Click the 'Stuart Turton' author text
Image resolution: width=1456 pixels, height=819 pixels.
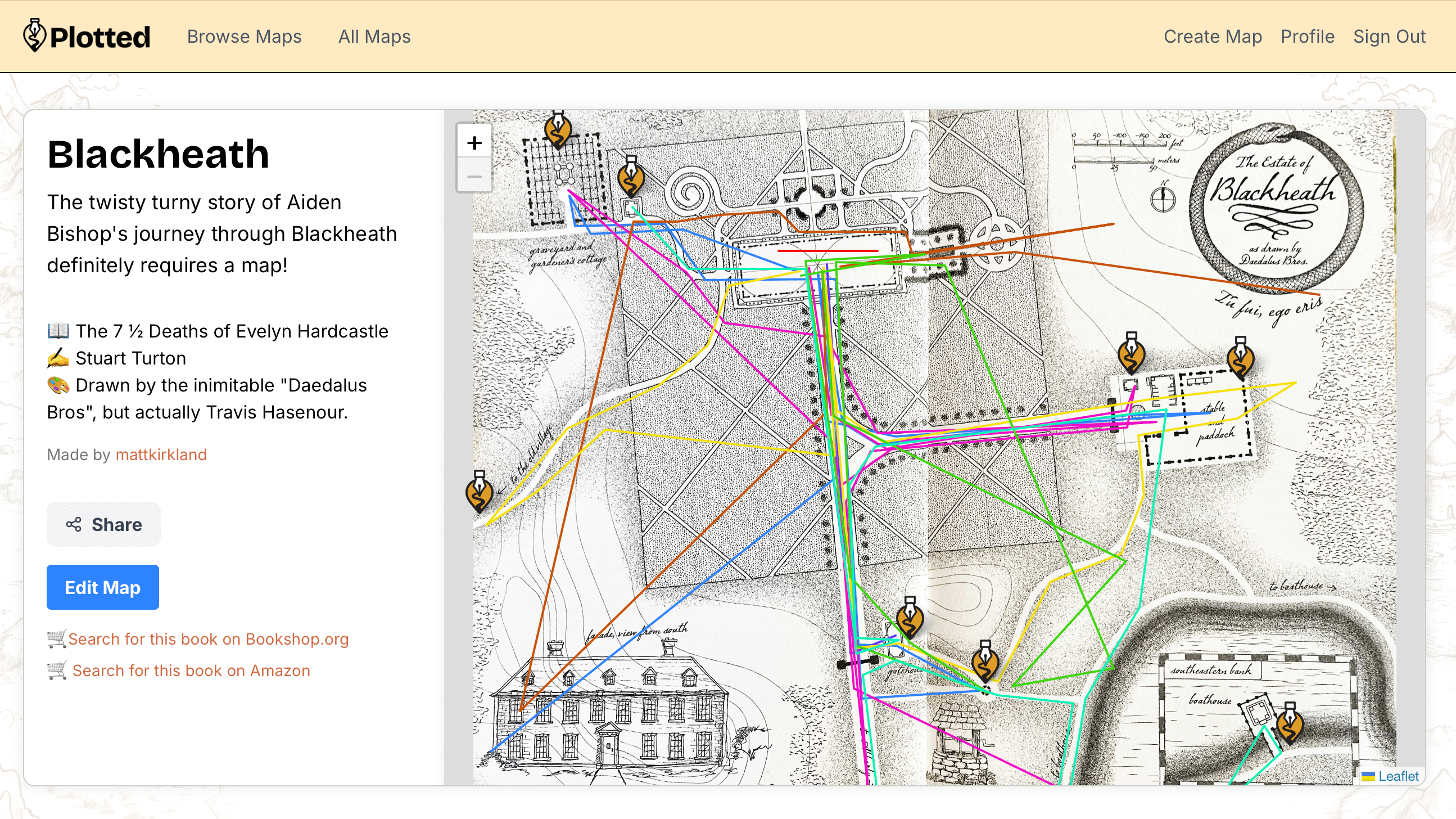pos(130,358)
